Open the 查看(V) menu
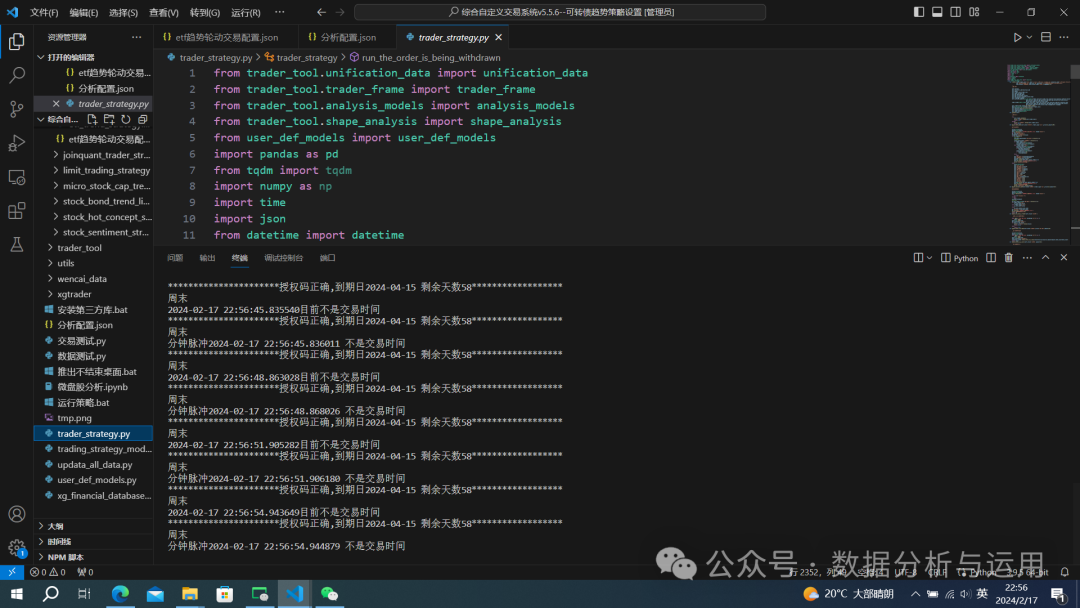 (164, 12)
